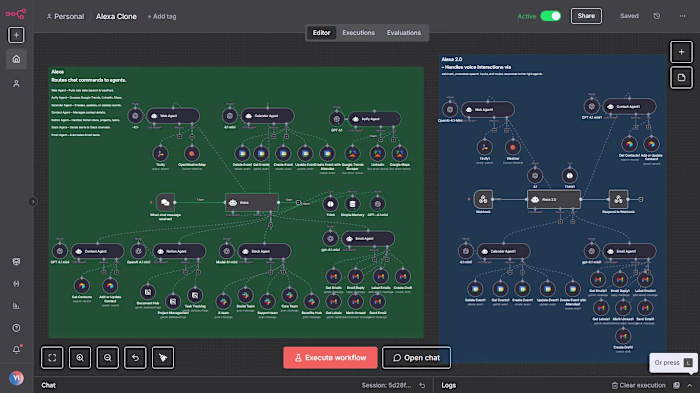Click the user avatar at sidebar bottom
Viewport: 700px width, 393px height.
(x=16, y=378)
